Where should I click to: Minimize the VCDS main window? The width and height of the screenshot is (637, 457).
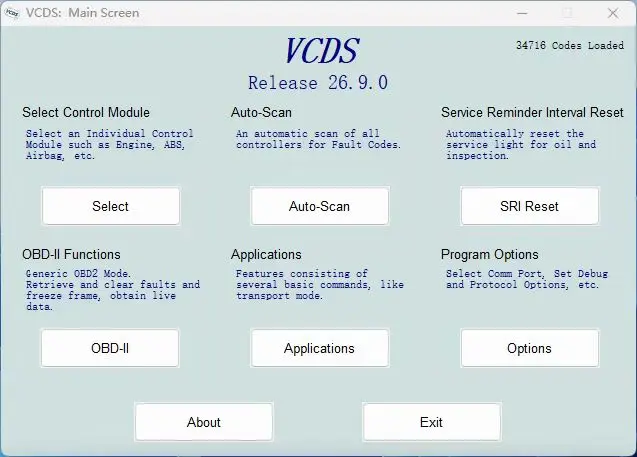click(x=522, y=13)
